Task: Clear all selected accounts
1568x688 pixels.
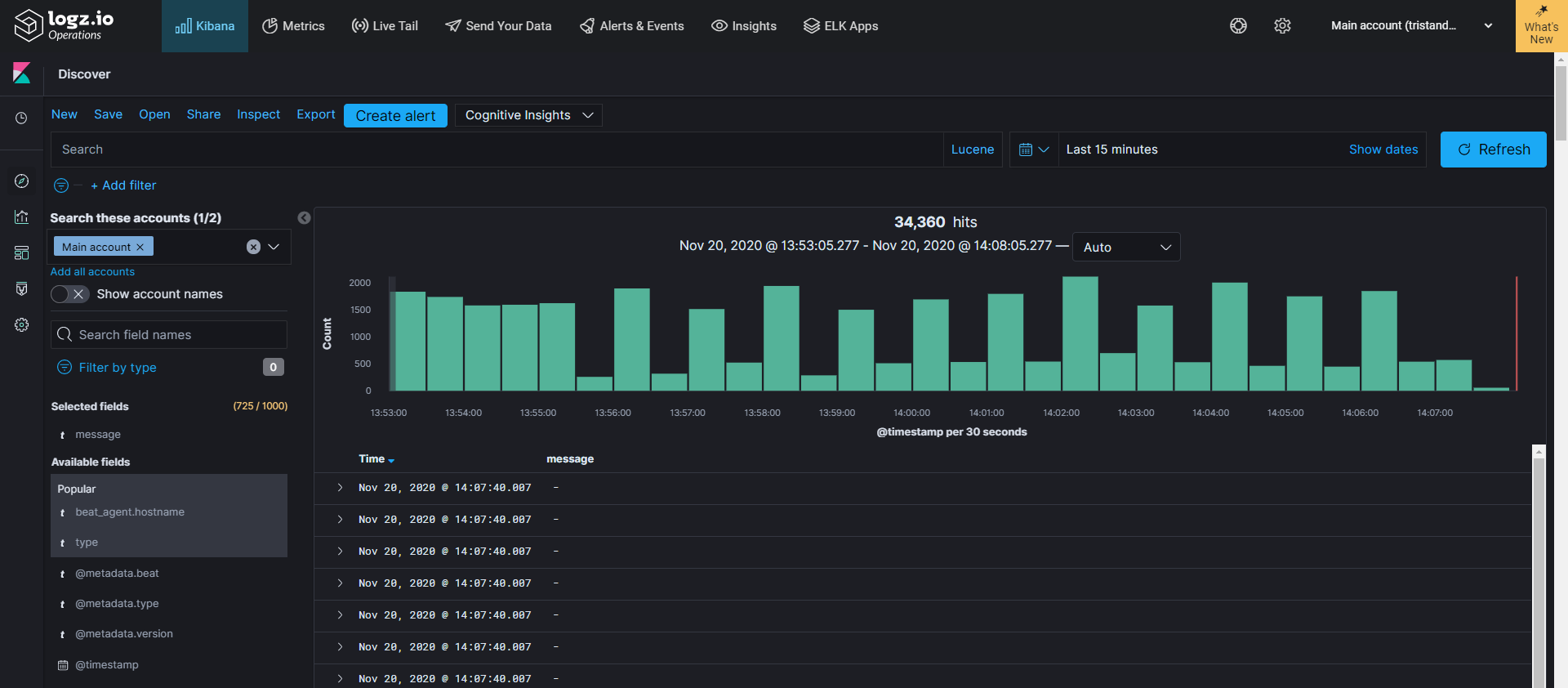Action: (253, 247)
